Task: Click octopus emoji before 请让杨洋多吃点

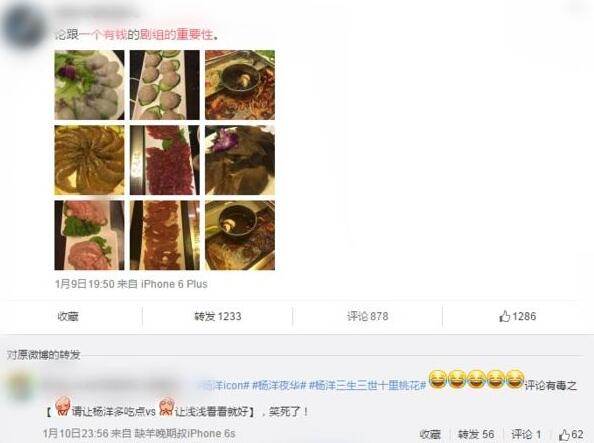Action: pyautogui.click(x=63, y=406)
